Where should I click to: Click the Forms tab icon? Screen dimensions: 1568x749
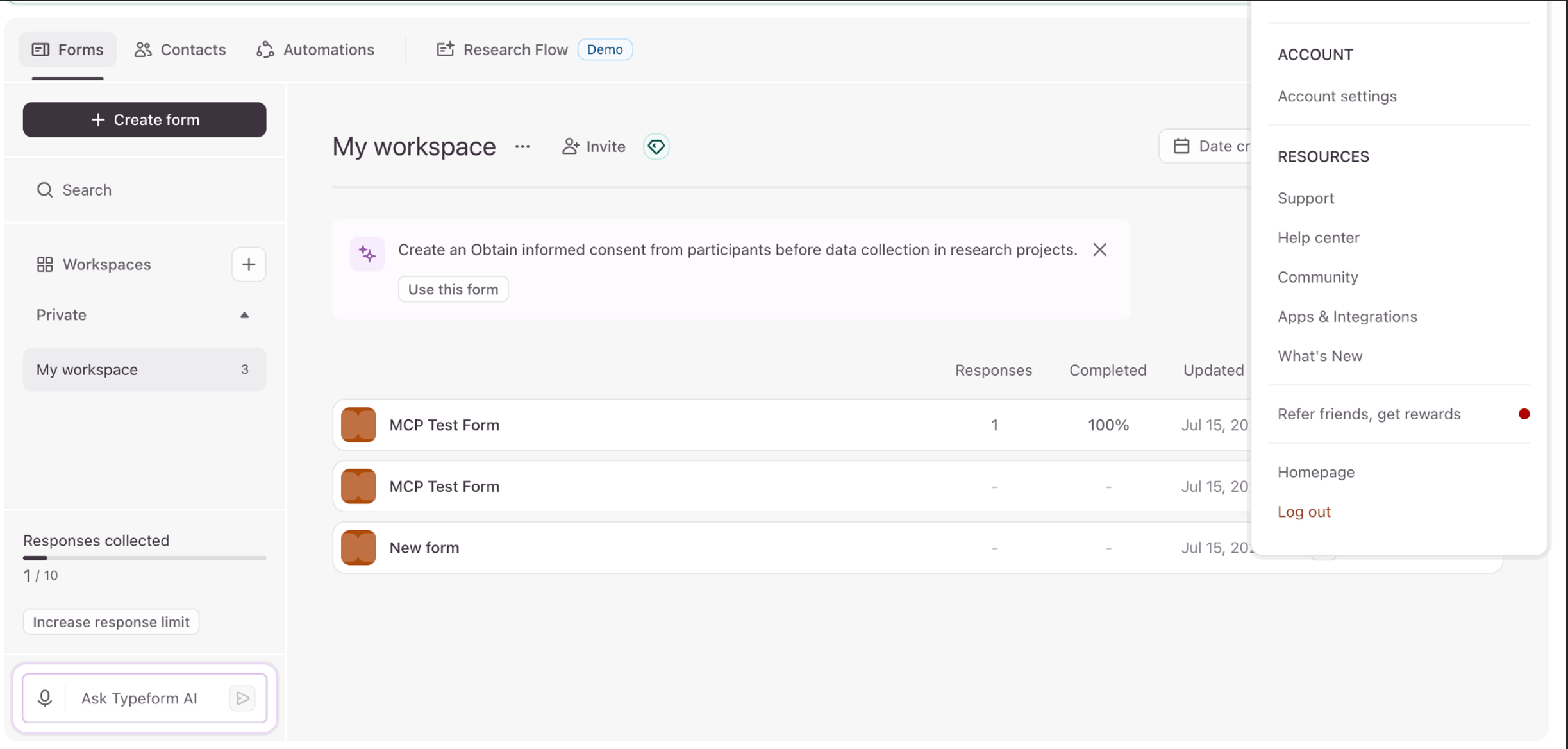point(40,49)
